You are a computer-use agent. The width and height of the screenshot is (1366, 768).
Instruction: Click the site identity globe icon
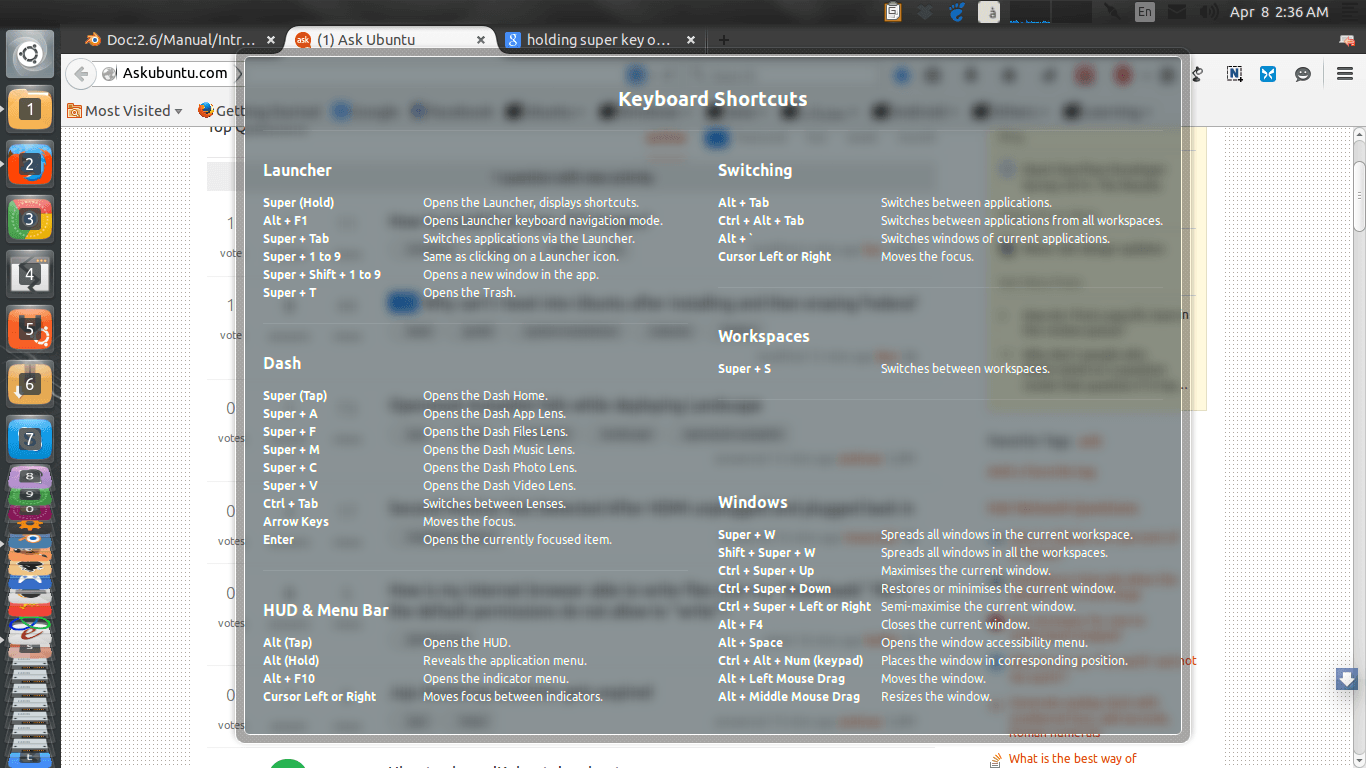pyautogui.click(x=108, y=73)
